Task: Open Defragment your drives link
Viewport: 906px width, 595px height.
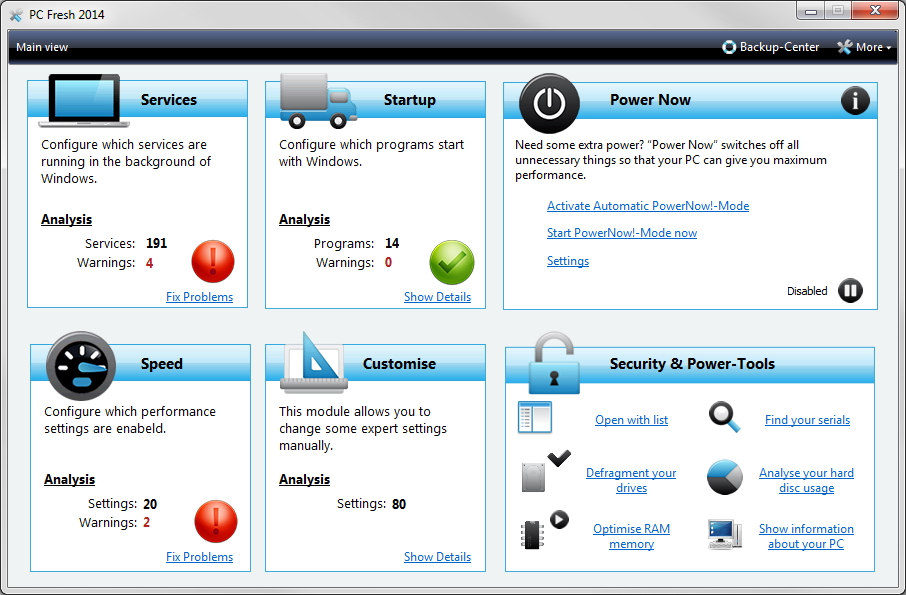Action: (x=630, y=480)
